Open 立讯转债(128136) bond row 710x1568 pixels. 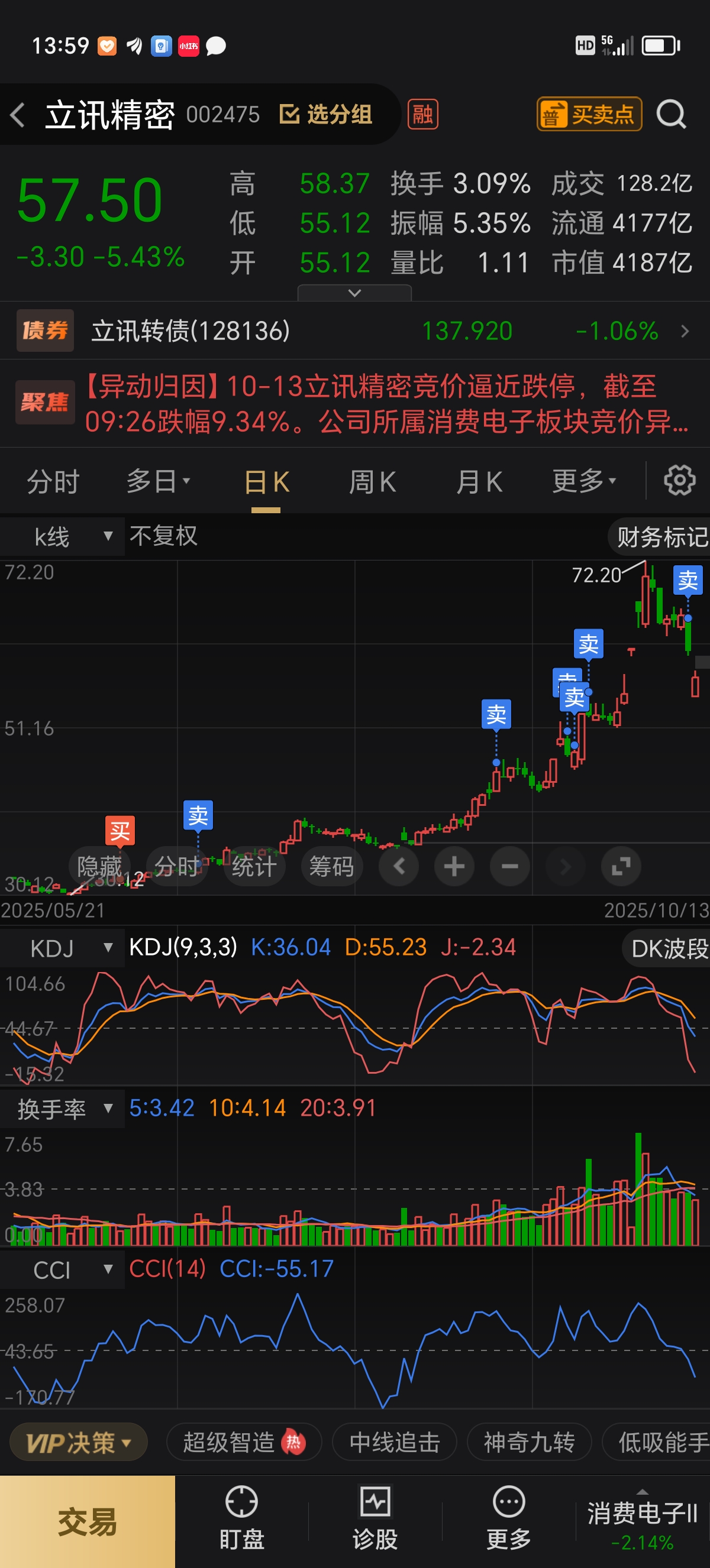(x=355, y=331)
